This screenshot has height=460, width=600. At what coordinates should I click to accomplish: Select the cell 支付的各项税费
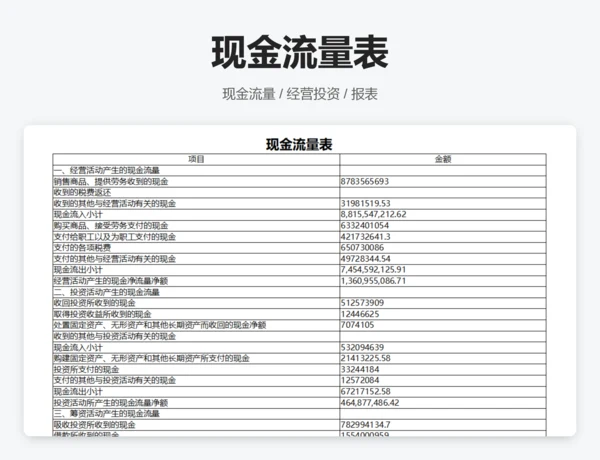coord(196,248)
